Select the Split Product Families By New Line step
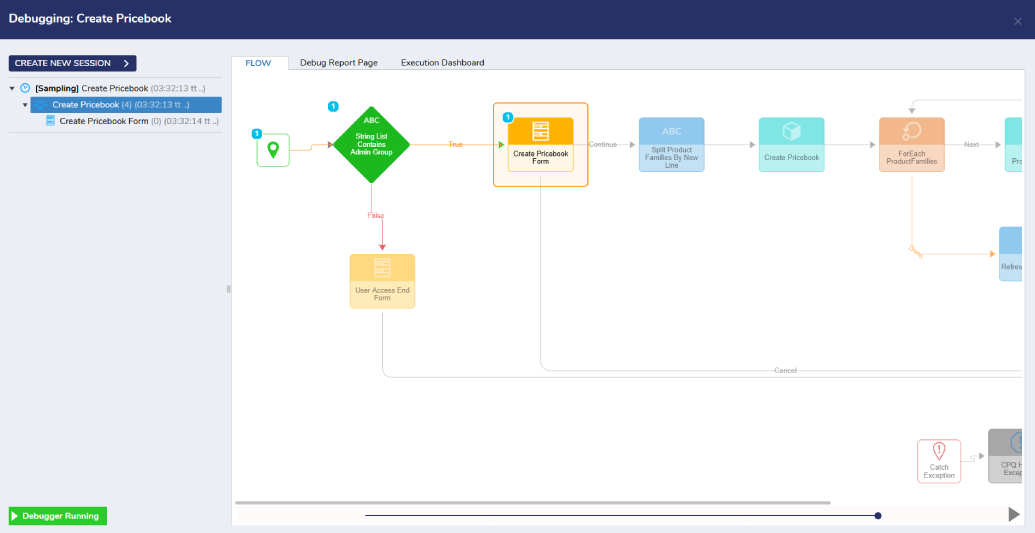 (x=671, y=145)
